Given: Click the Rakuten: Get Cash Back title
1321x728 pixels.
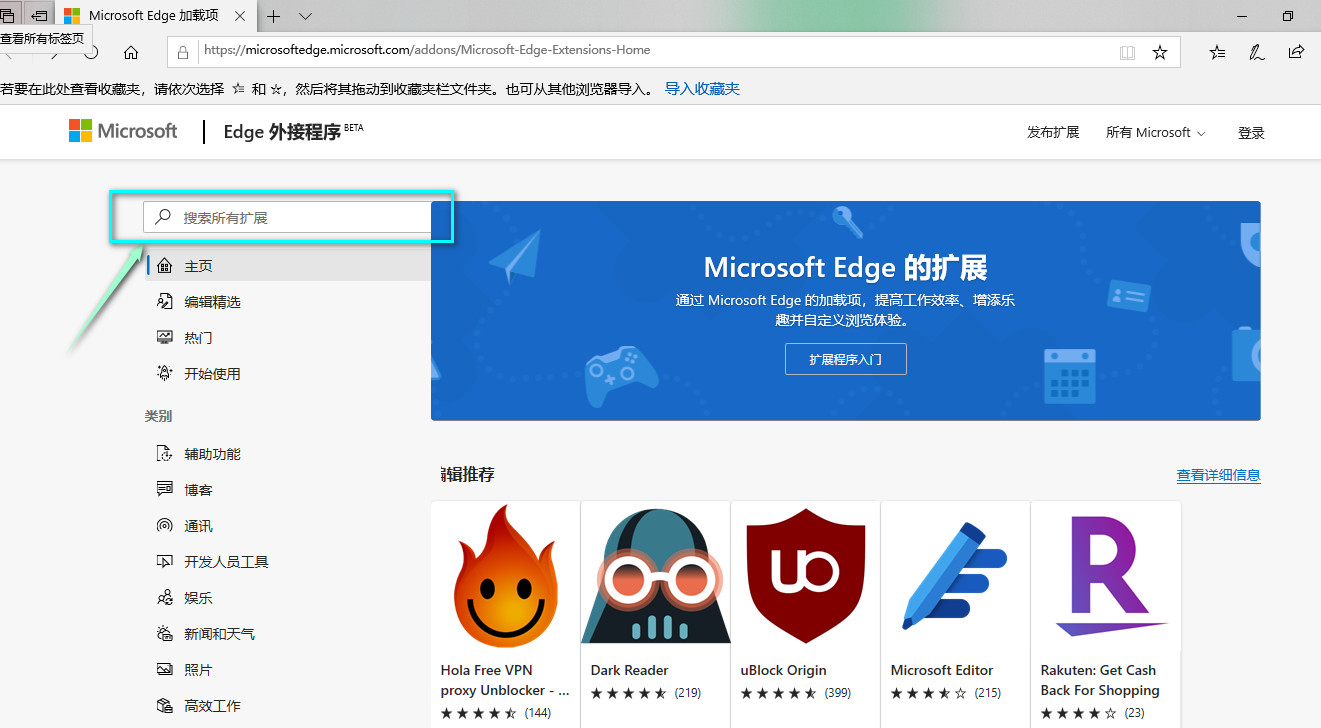Looking at the screenshot, I should (x=1100, y=680).
